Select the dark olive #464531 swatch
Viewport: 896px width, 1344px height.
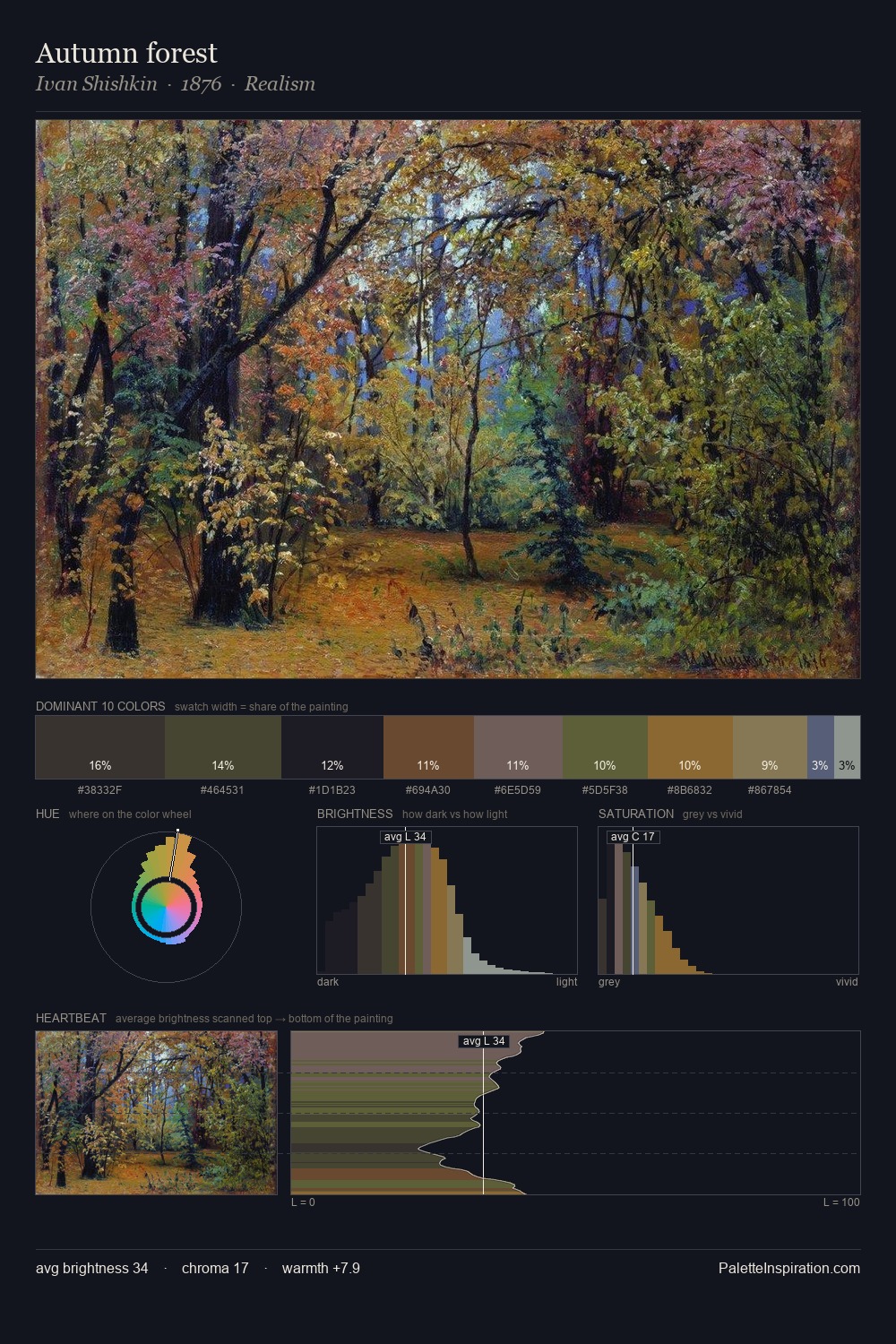click(x=223, y=747)
